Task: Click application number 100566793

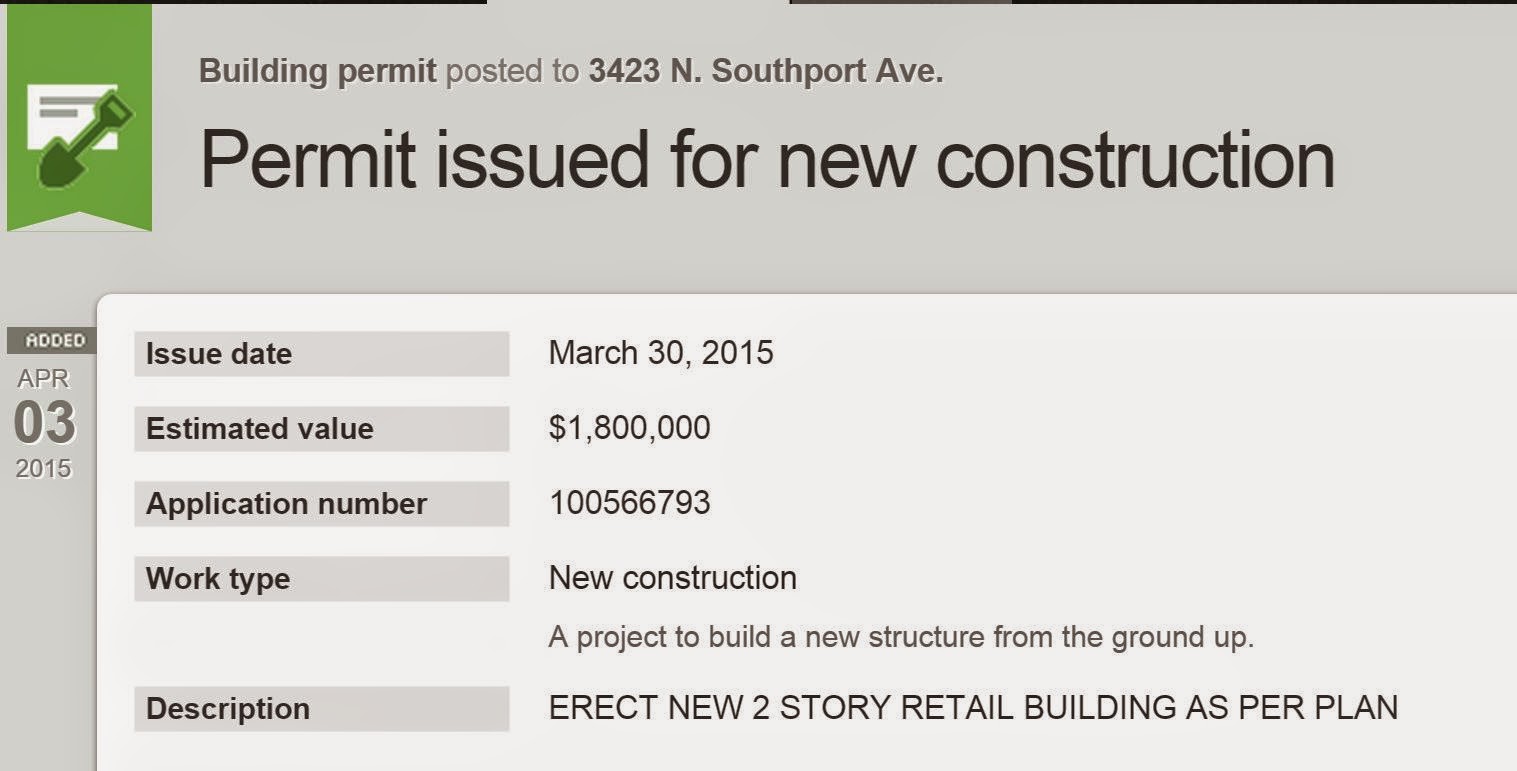Action: pos(629,502)
